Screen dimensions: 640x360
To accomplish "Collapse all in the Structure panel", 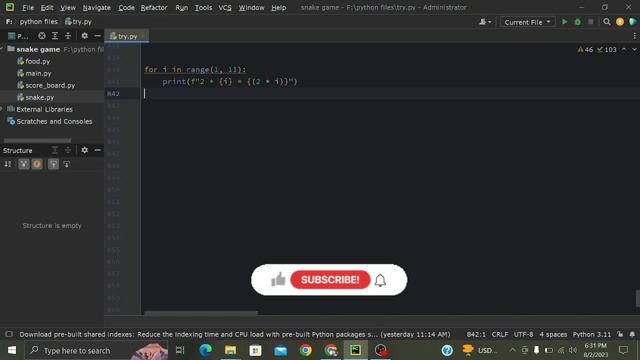I will pyautogui.click(x=68, y=150).
